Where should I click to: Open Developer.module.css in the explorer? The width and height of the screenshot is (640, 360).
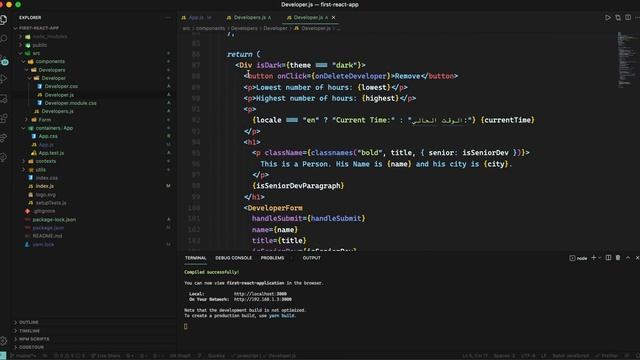(x=70, y=103)
